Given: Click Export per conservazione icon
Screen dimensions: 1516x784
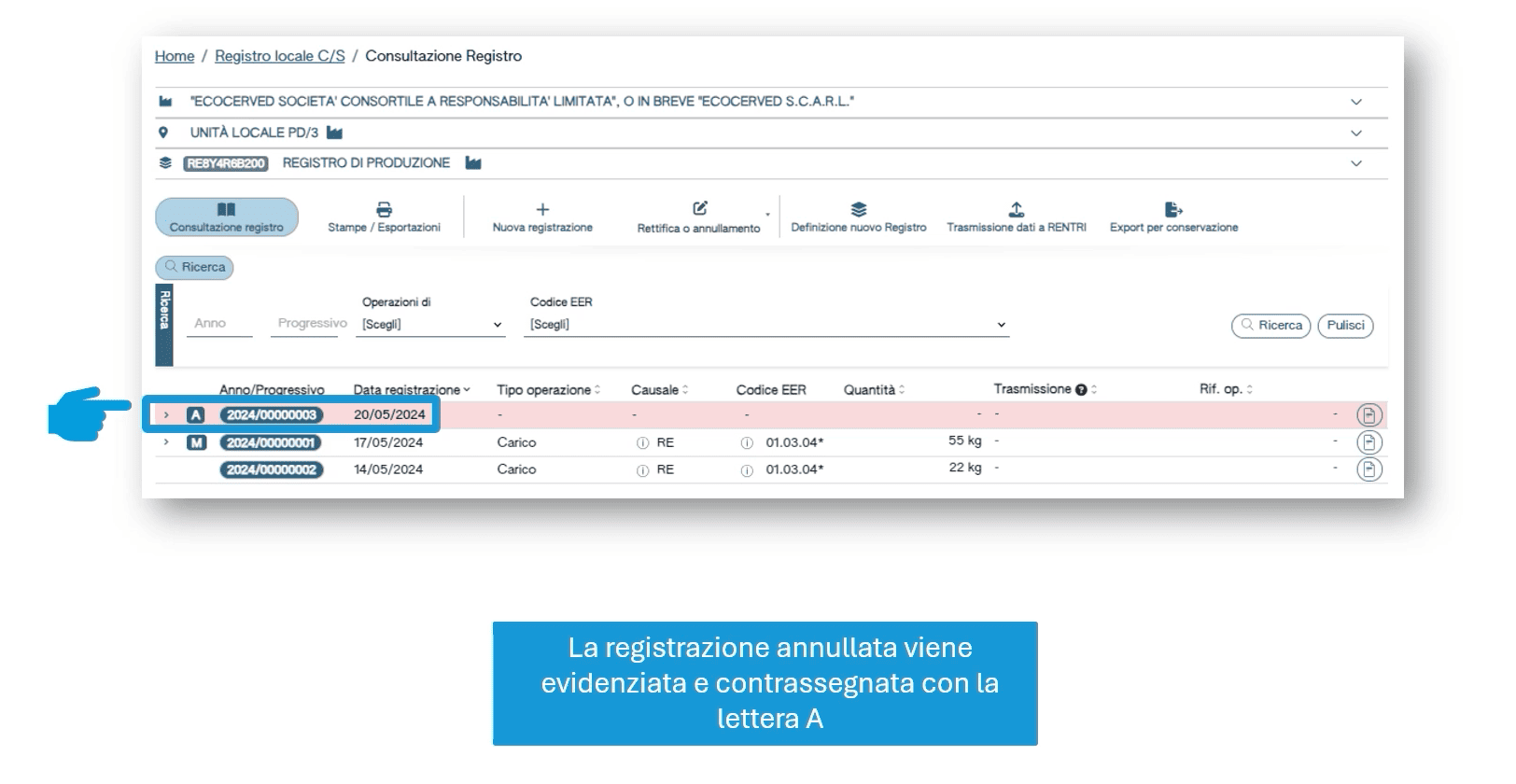Looking at the screenshot, I should tap(1173, 209).
